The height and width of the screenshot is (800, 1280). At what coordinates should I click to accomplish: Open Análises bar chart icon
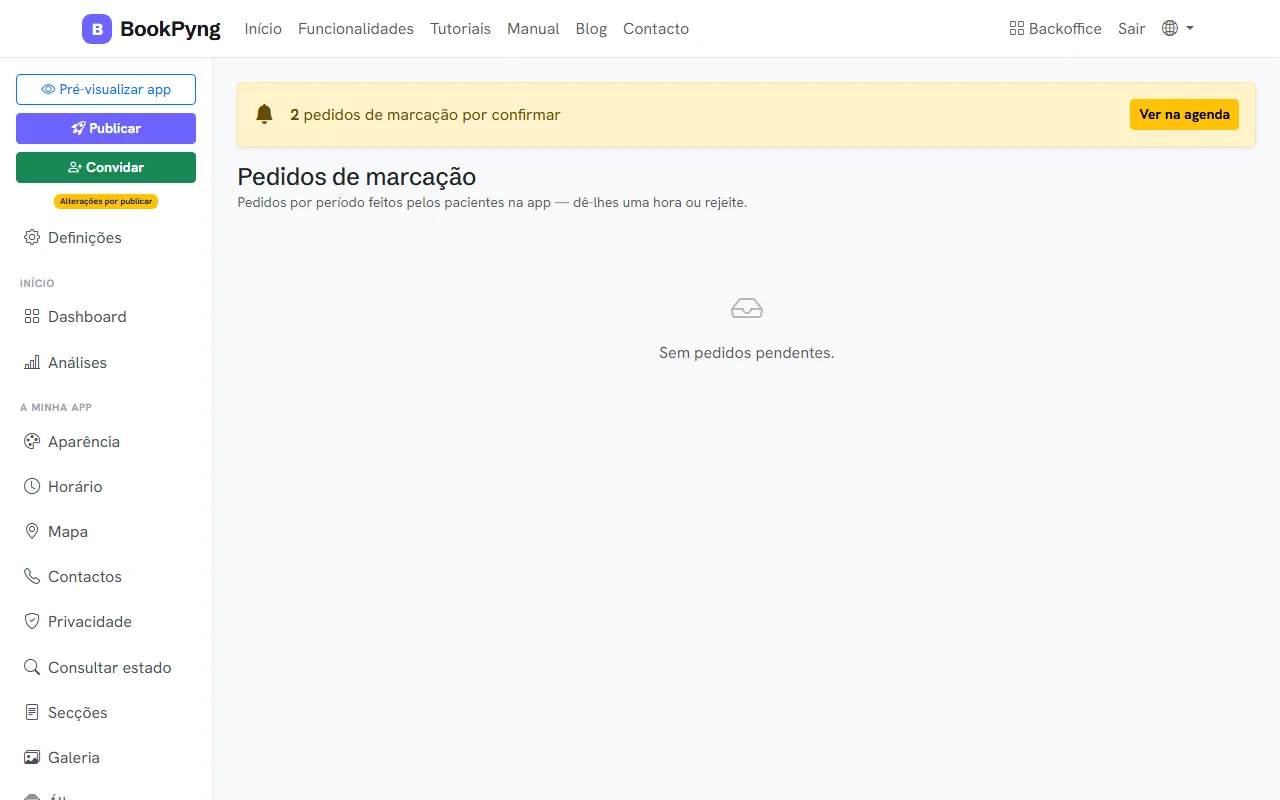tap(32, 362)
